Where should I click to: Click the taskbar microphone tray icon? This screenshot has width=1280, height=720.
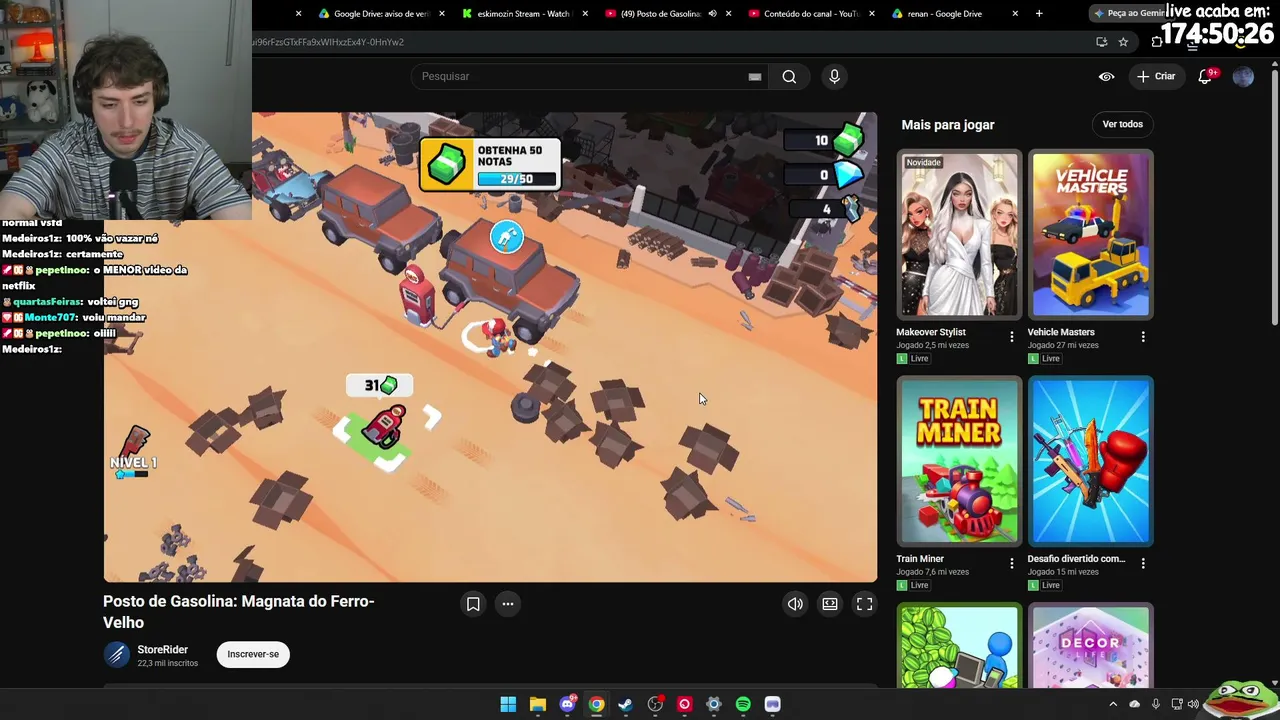tap(1156, 704)
